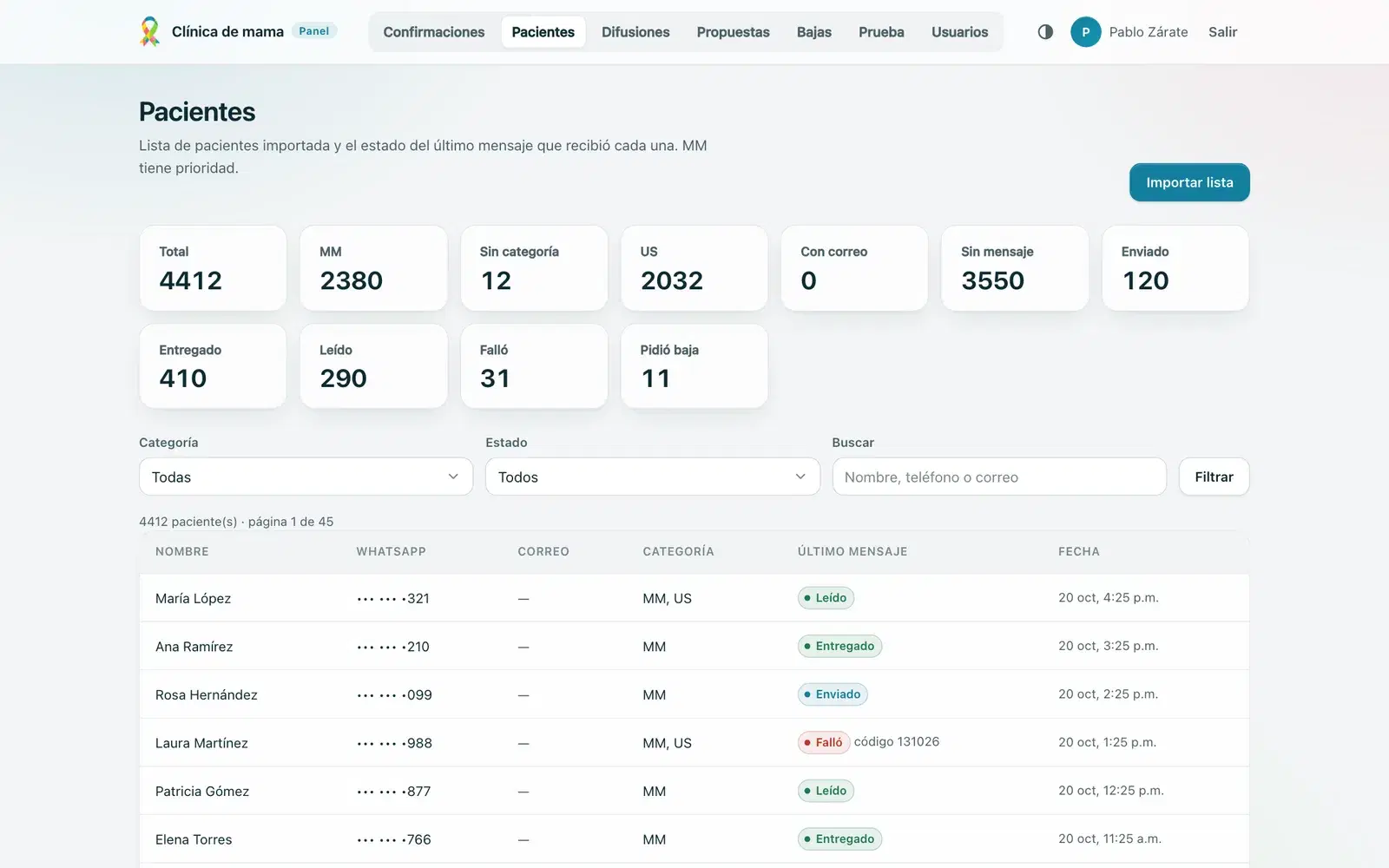Screen dimensions: 1389x868
Task: Click the Panel badge beside the clinic name
Action: (x=314, y=31)
